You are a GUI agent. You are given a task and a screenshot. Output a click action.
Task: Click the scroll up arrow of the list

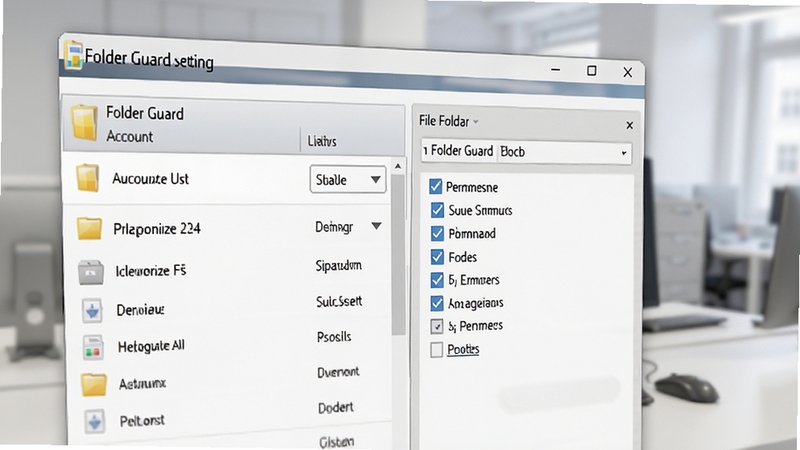point(398,166)
